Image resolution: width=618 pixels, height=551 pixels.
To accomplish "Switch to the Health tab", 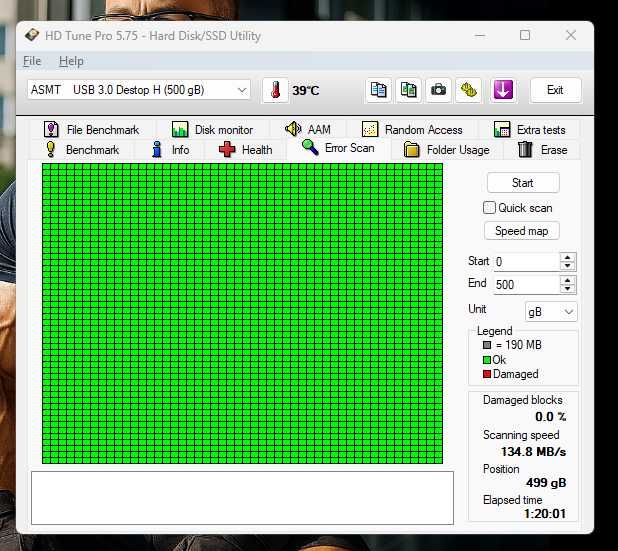I will (245, 150).
